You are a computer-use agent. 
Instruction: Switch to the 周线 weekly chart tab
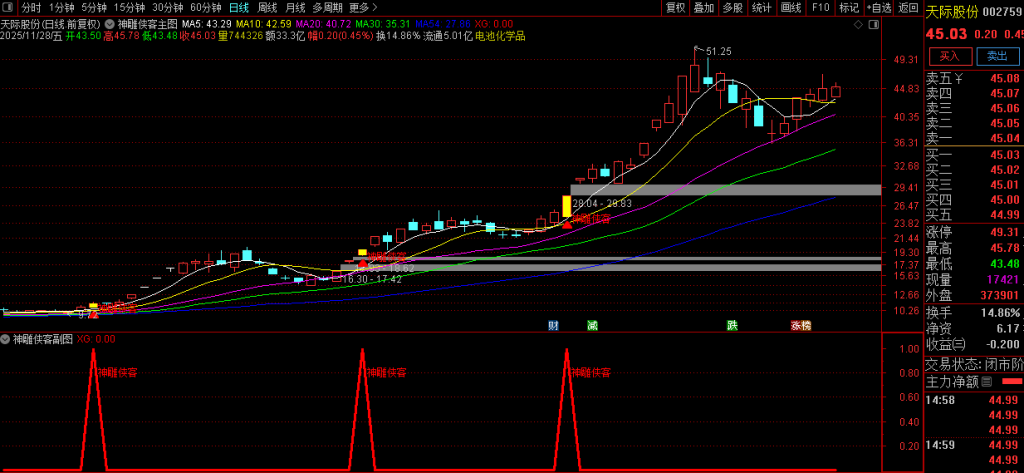click(267, 7)
